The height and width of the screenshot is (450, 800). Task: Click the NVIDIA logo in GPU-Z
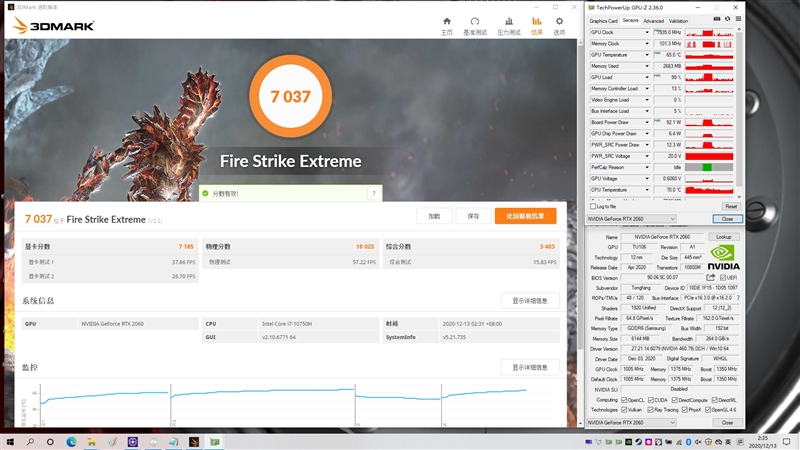[x=723, y=258]
